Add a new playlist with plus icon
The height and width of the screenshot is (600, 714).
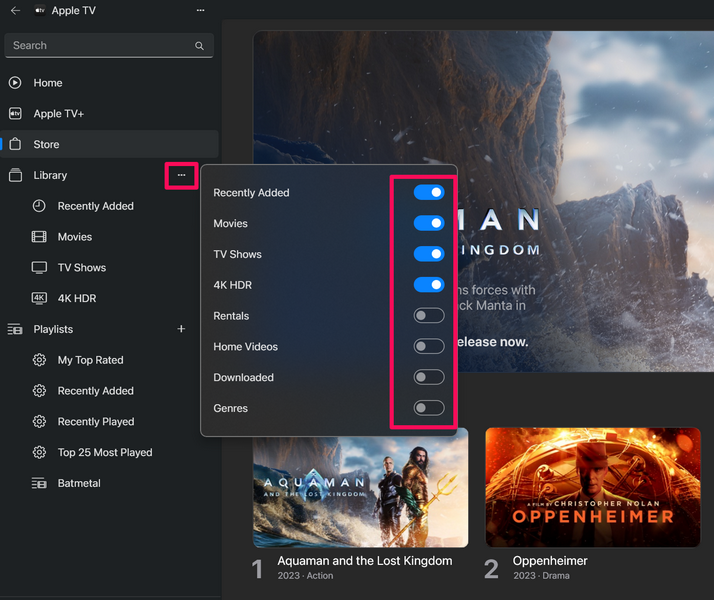click(181, 329)
